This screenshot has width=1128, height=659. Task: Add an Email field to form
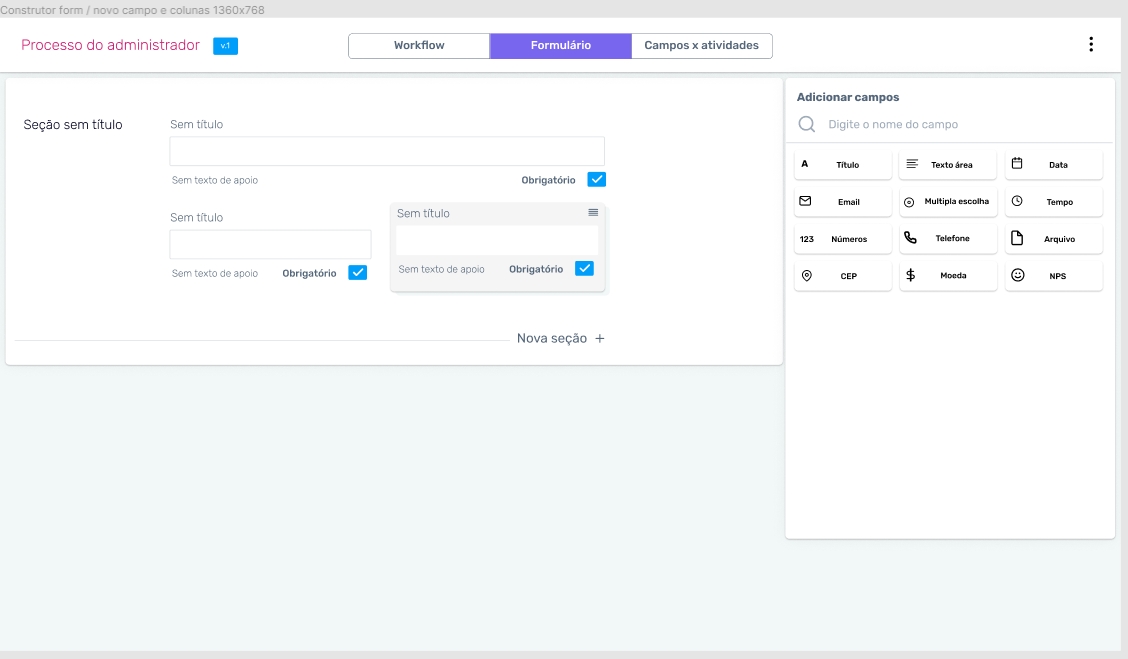tap(843, 202)
